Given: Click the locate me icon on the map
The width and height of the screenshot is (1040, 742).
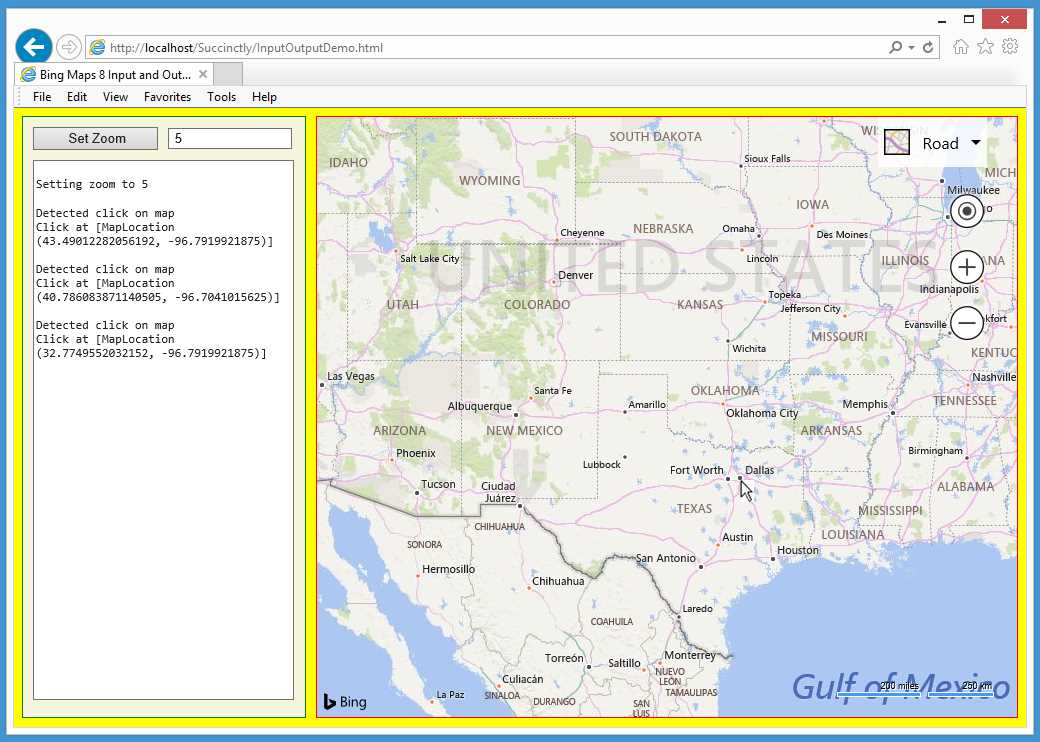Looking at the screenshot, I should coord(966,211).
